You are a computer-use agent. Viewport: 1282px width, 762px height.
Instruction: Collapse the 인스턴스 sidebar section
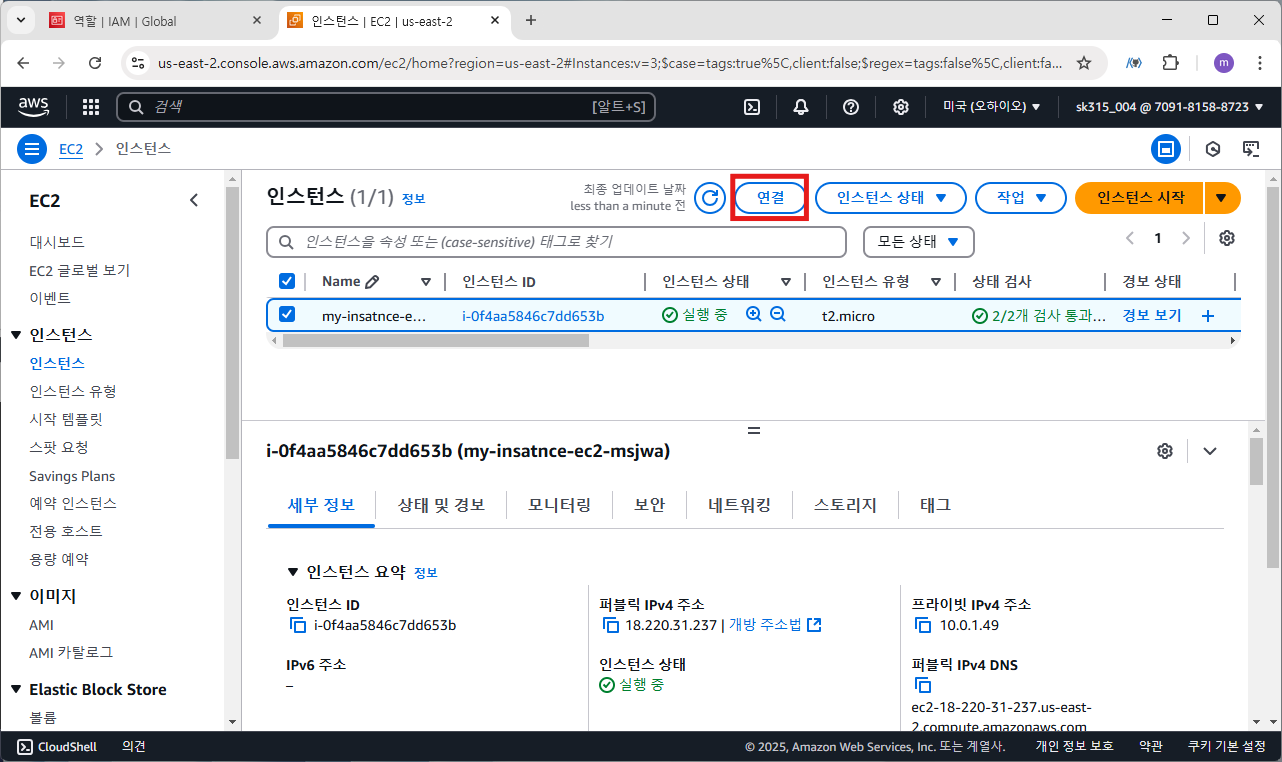(16, 335)
